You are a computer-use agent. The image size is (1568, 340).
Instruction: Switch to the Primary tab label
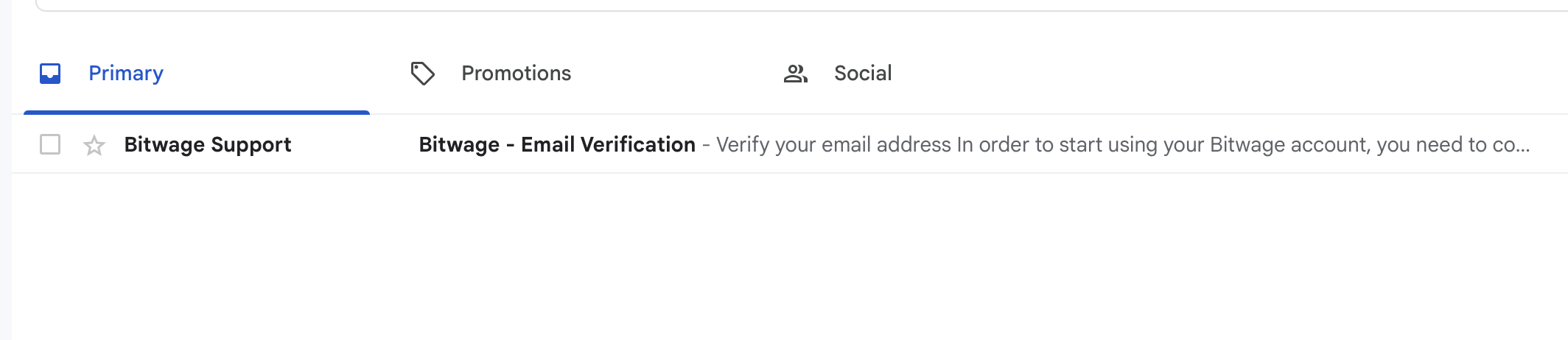[x=126, y=74]
